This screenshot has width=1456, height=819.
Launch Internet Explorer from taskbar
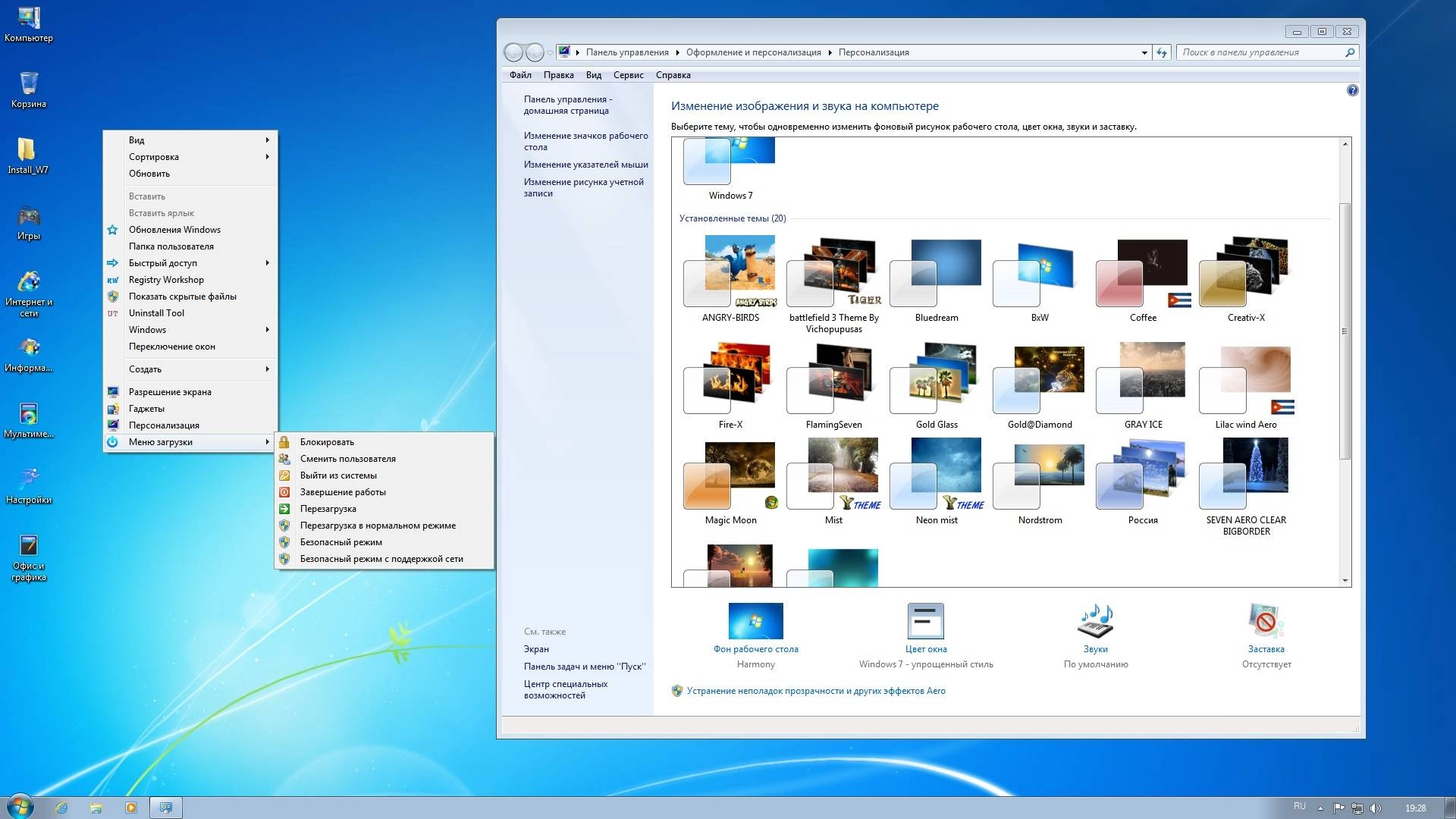tap(61, 808)
